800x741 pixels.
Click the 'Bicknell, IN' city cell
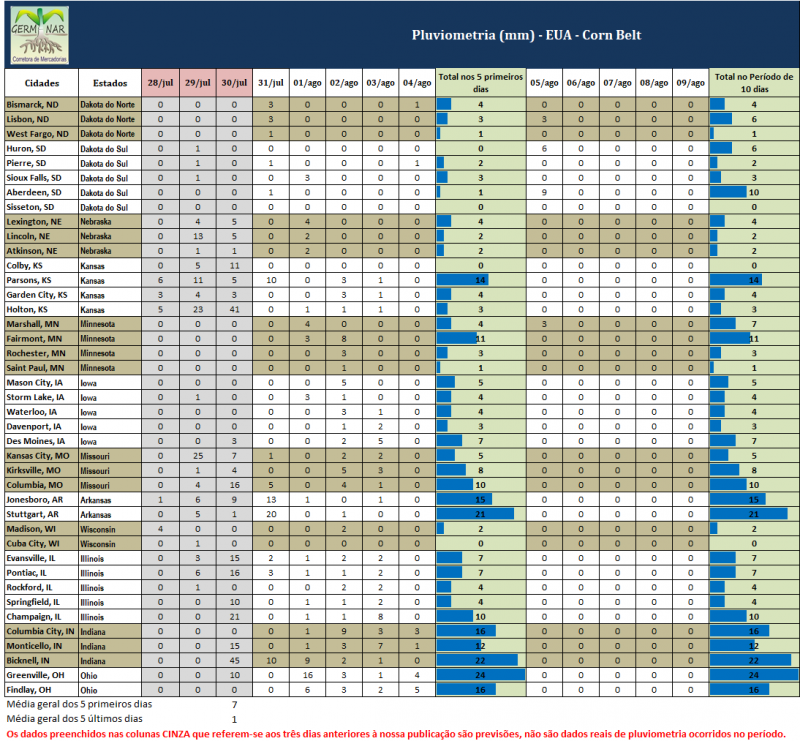click(42, 660)
